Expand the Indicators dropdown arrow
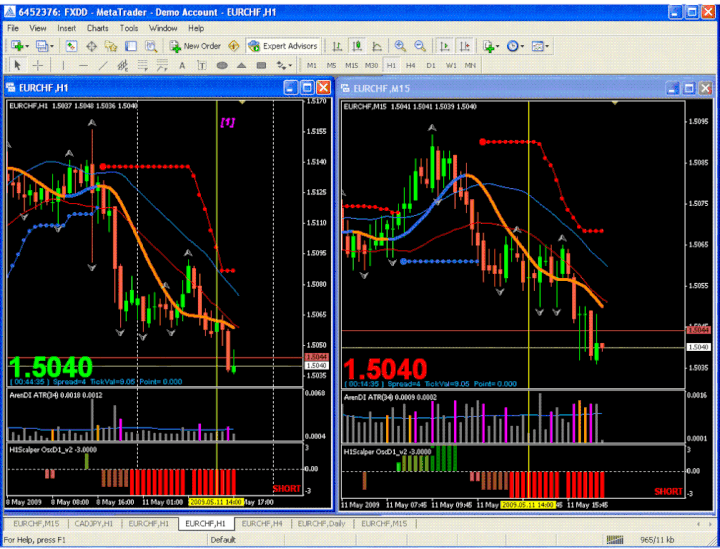720x549 pixels. 497,46
